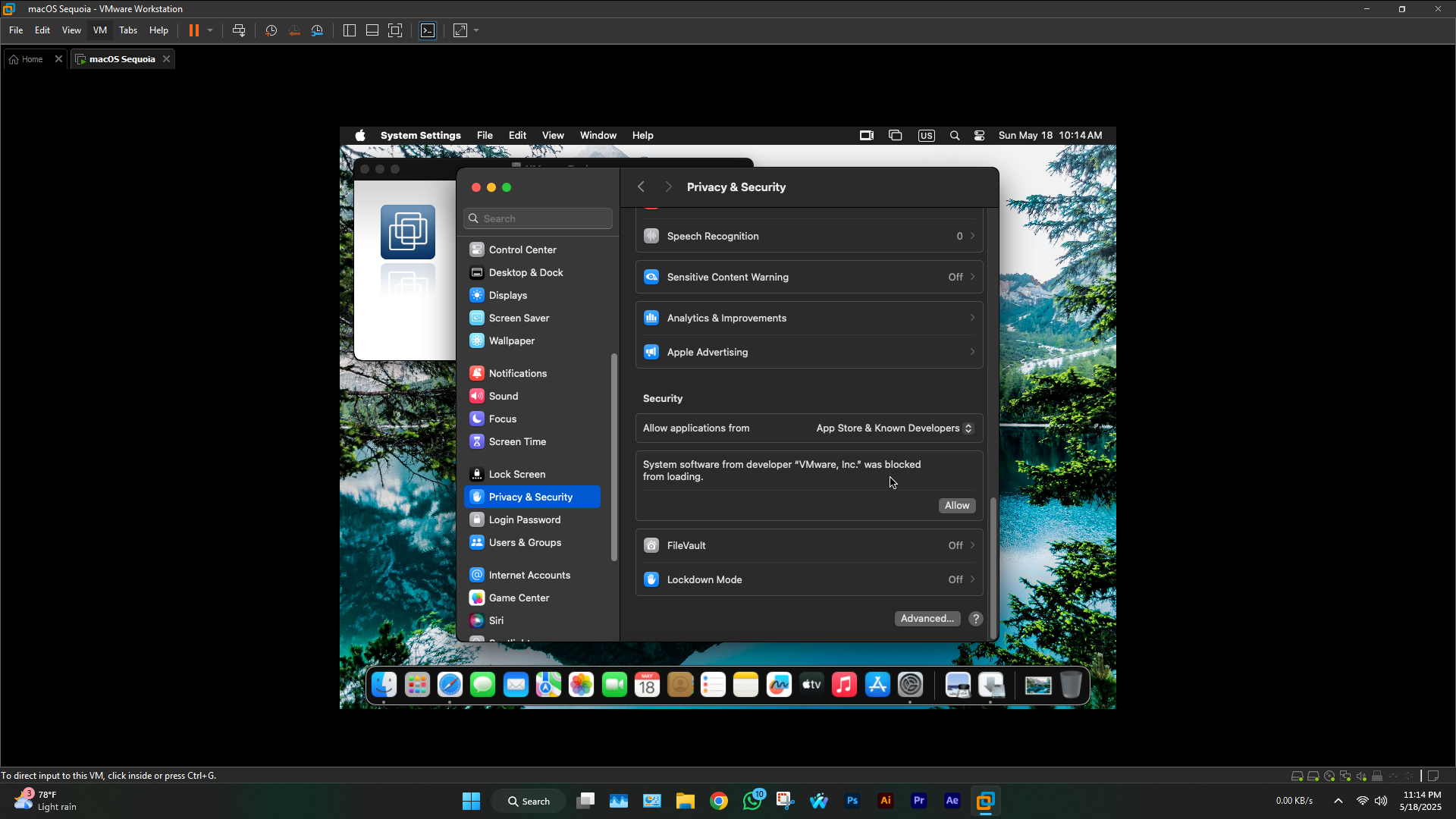Open the Music app in the dock
Image resolution: width=1456 pixels, height=819 pixels.
click(x=844, y=685)
